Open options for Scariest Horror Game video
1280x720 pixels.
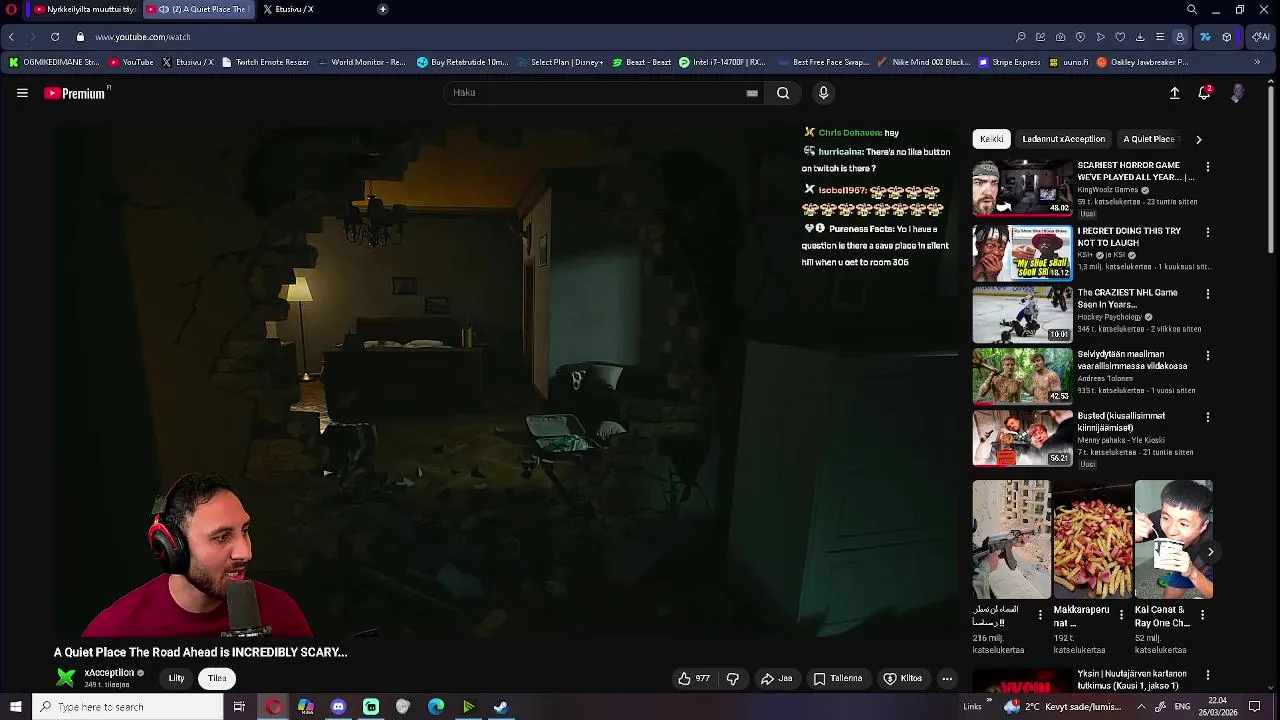(1207, 167)
